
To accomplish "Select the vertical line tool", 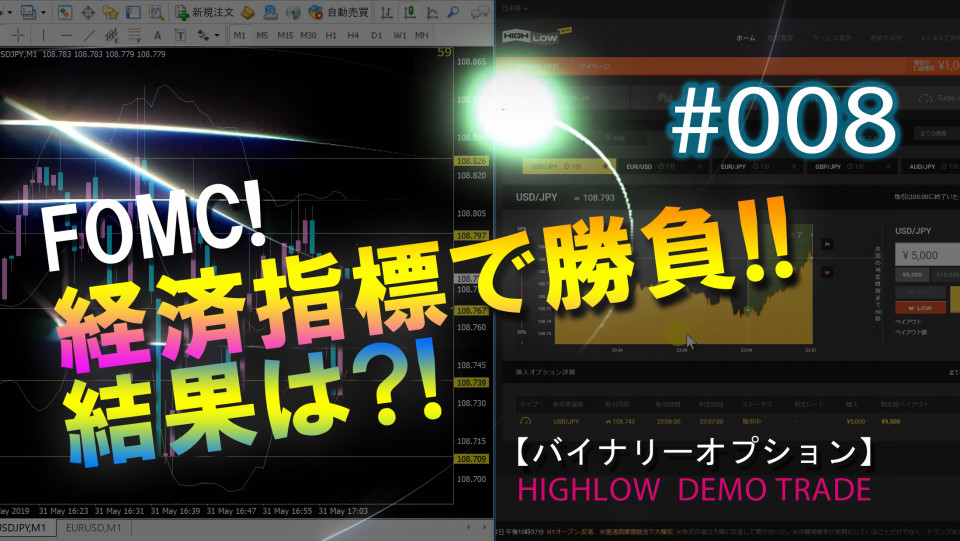I will (x=43, y=35).
